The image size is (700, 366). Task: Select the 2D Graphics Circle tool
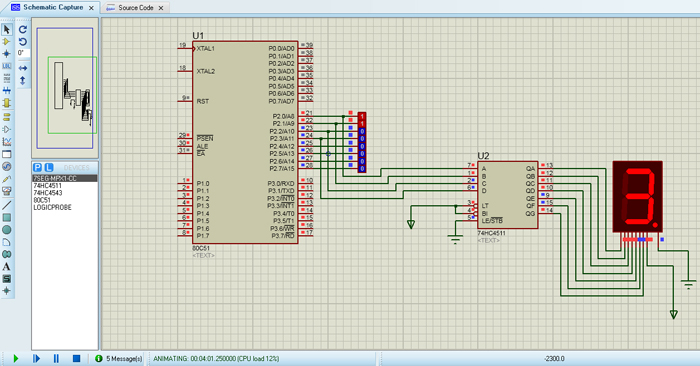[6, 230]
